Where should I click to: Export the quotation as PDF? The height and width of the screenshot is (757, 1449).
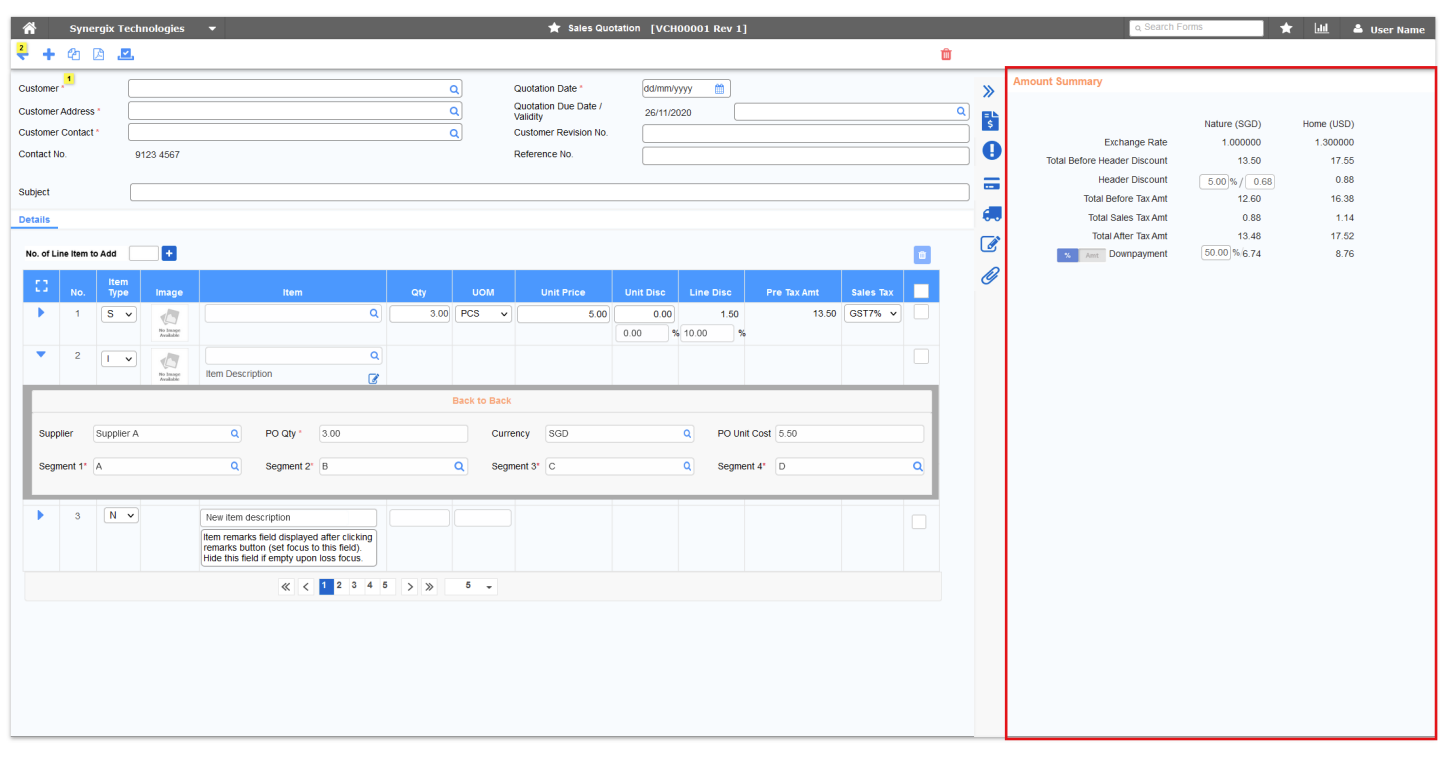coord(98,55)
